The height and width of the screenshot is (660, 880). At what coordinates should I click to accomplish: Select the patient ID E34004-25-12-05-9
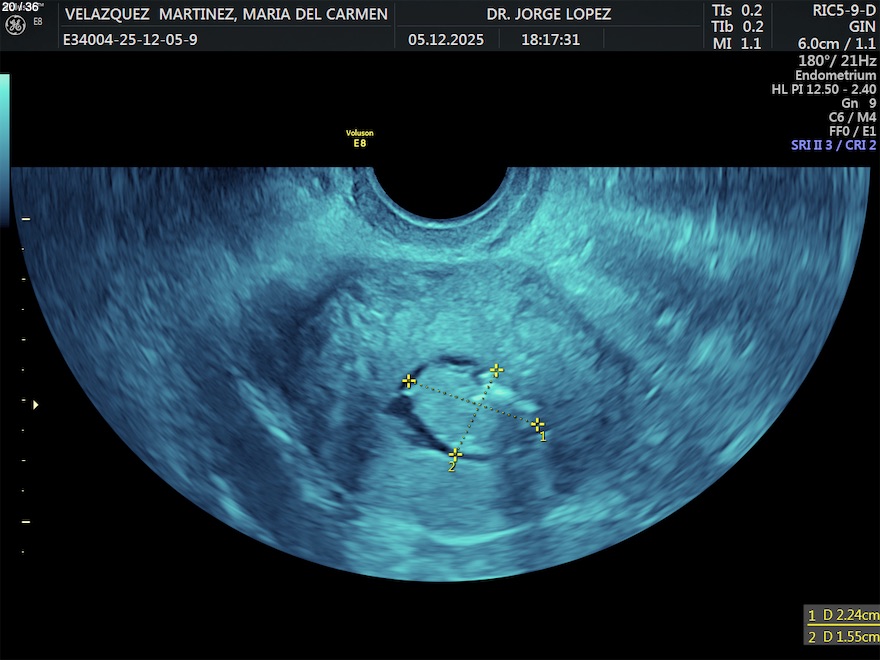pos(130,40)
